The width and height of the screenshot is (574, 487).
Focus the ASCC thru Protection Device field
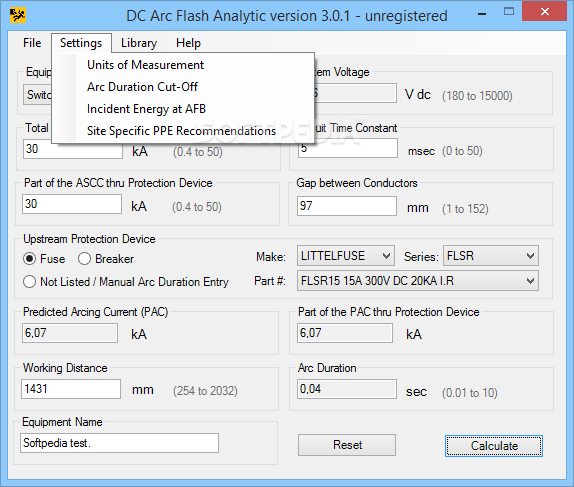click(72, 204)
